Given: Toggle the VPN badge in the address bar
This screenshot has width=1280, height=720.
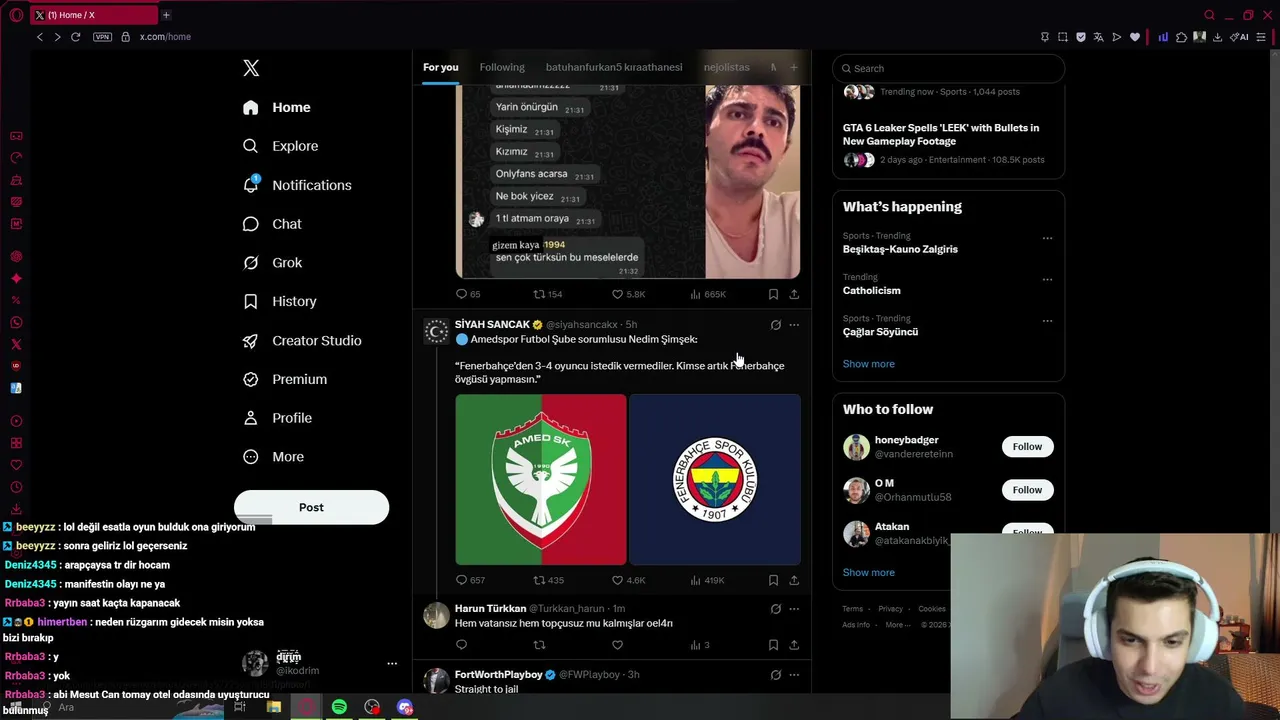Looking at the screenshot, I should (102, 37).
